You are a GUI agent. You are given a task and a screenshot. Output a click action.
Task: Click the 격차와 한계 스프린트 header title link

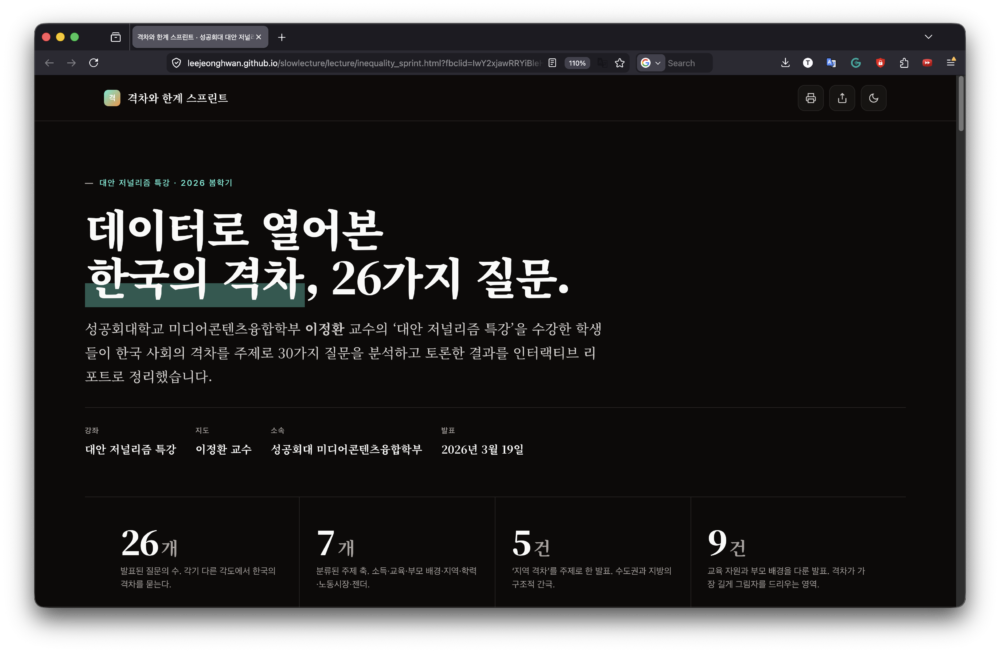pyautogui.click(x=178, y=98)
